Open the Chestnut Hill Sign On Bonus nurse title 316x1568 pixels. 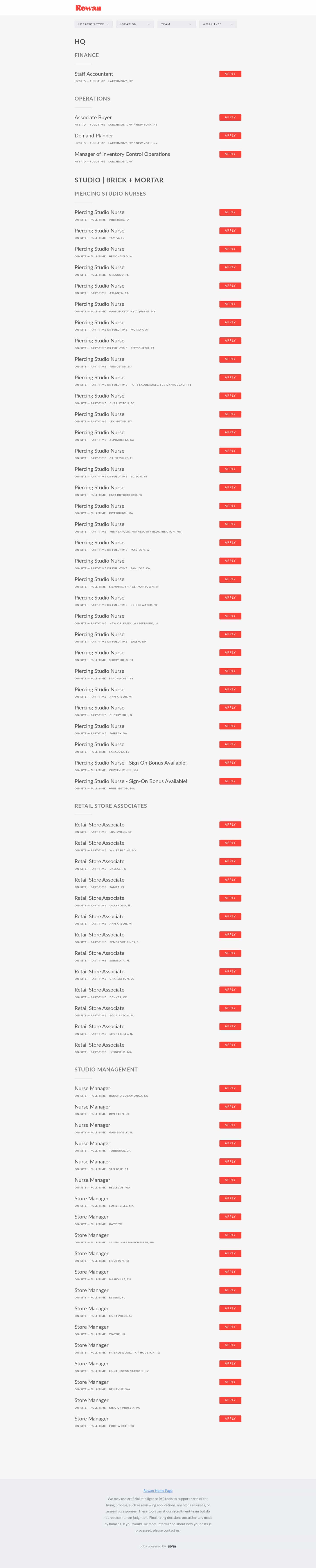(x=130, y=763)
